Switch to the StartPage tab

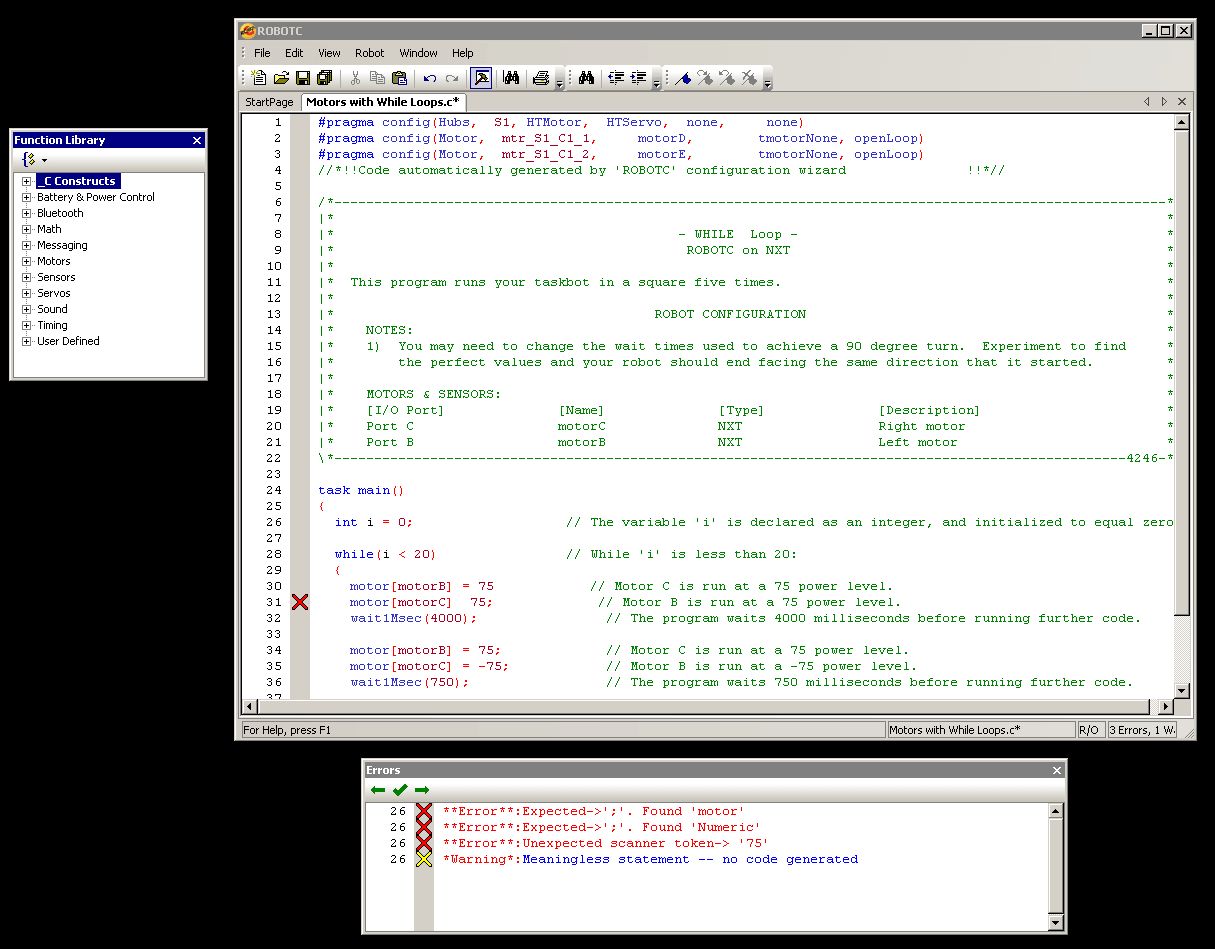(x=268, y=101)
